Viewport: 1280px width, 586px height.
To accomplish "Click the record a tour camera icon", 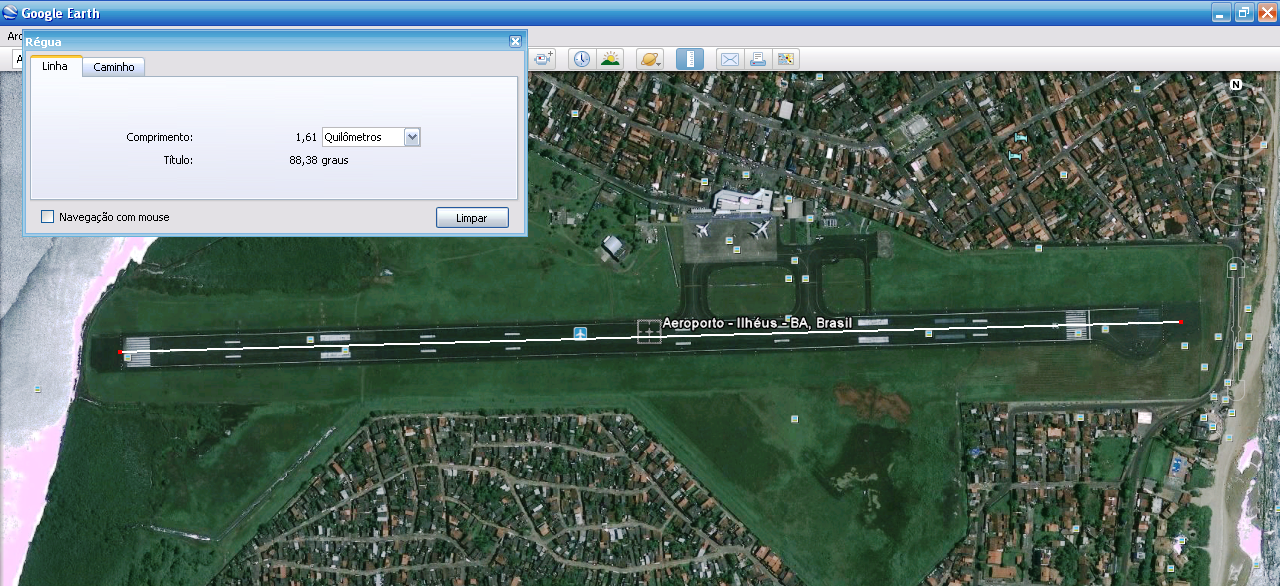I will [543, 59].
